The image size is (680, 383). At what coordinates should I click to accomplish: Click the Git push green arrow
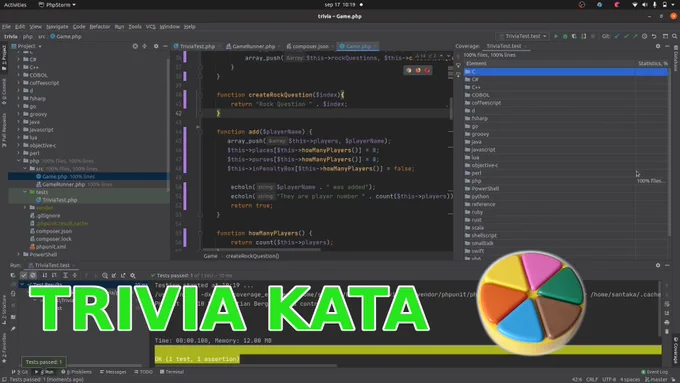coord(635,36)
